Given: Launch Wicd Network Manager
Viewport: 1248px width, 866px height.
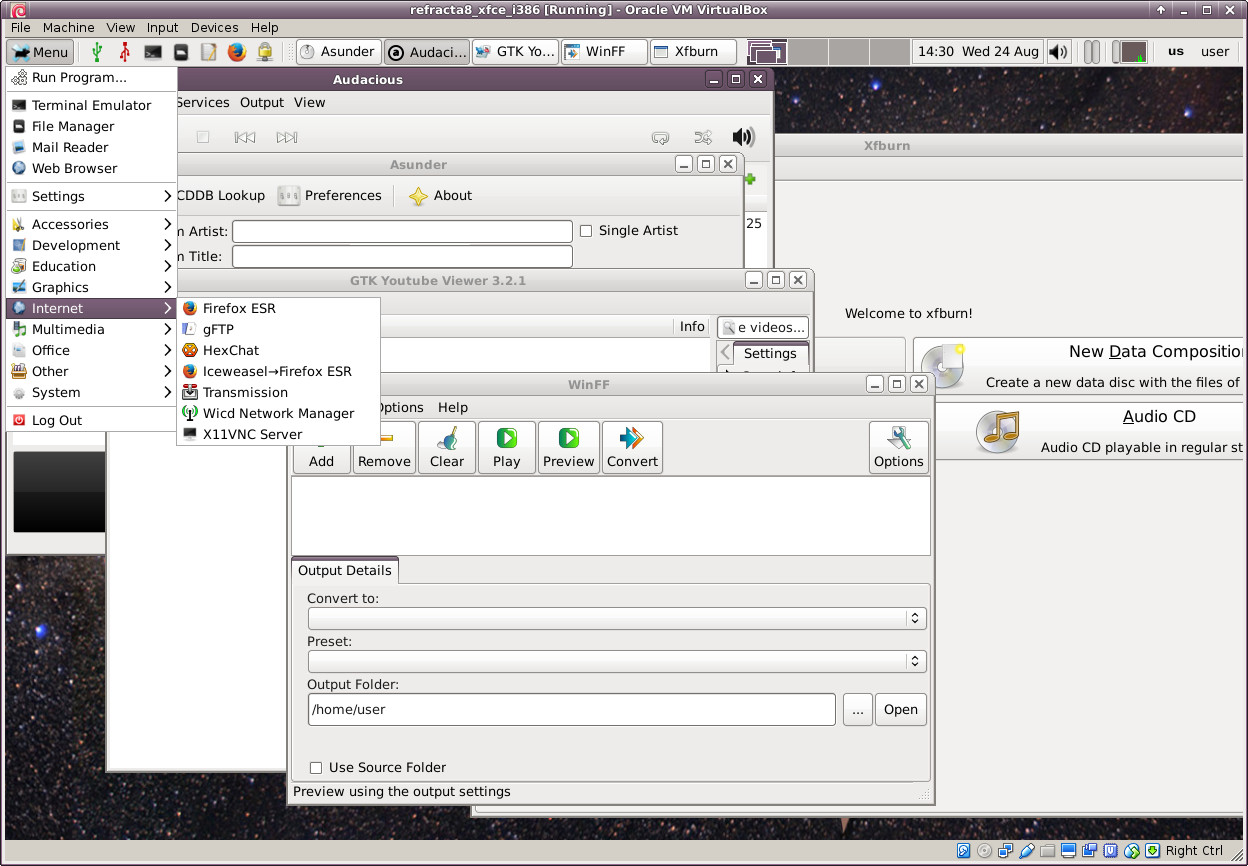Looking at the screenshot, I should click(x=278, y=413).
